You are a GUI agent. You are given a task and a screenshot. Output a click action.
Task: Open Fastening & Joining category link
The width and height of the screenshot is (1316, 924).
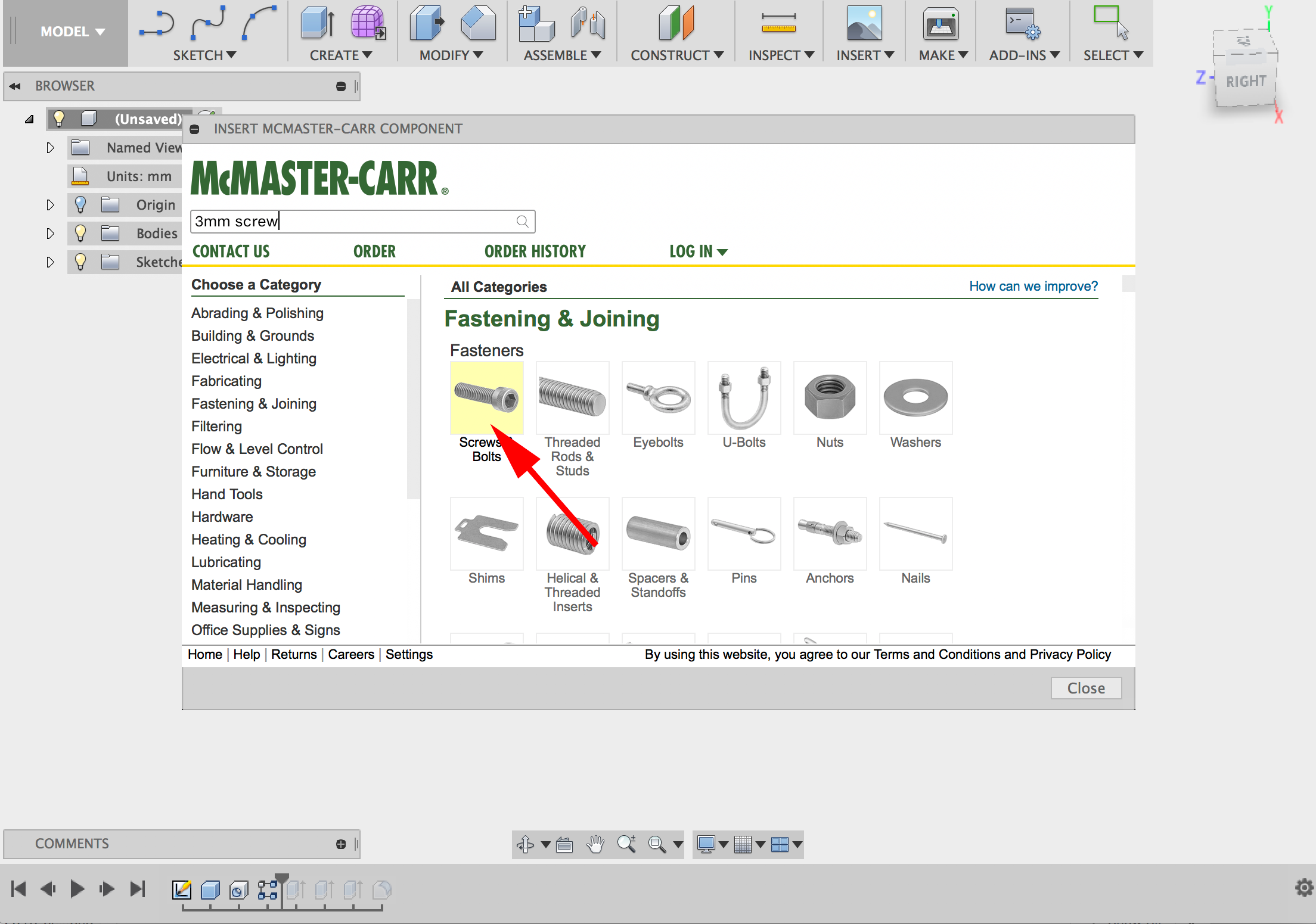point(254,404)
